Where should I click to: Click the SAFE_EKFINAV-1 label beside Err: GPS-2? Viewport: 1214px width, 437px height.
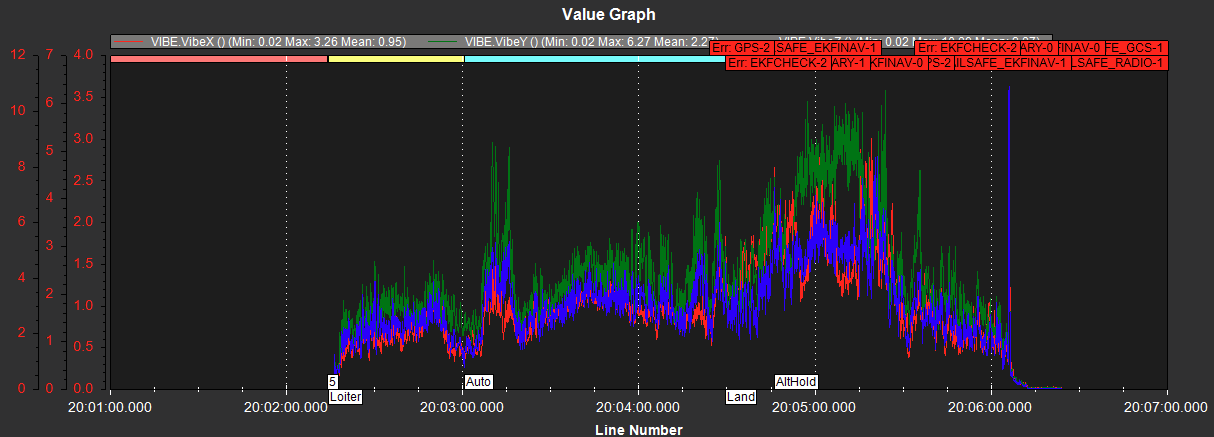pyautogui.click(x=828, y=47)
